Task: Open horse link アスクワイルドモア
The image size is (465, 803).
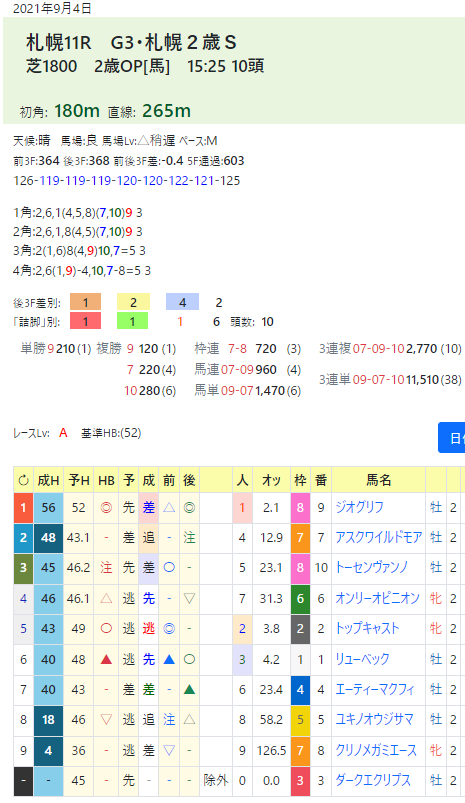Action: point(378,537)
